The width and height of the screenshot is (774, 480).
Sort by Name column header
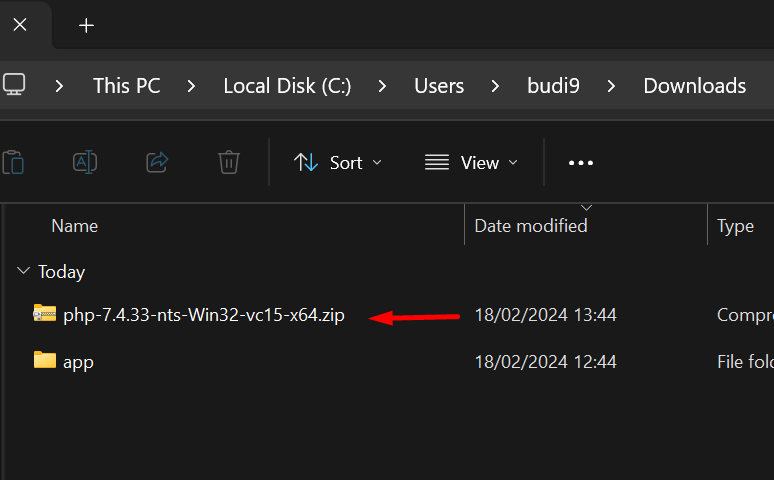(75, 226)
